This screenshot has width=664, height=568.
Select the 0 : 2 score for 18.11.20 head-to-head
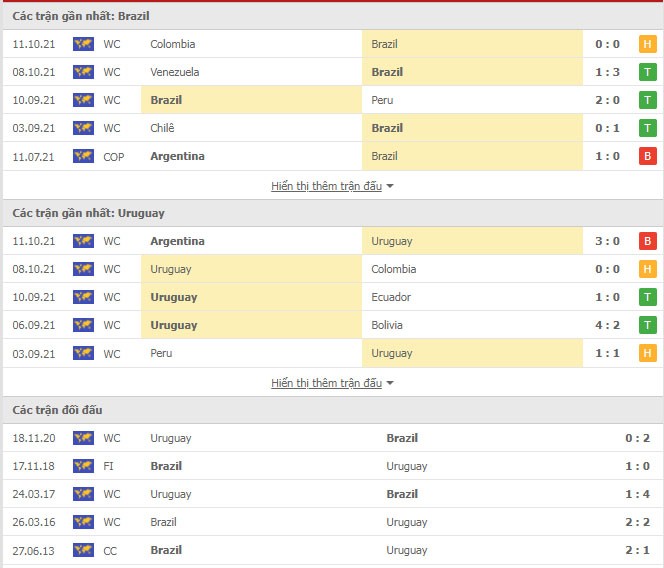[x=637, y=438]
